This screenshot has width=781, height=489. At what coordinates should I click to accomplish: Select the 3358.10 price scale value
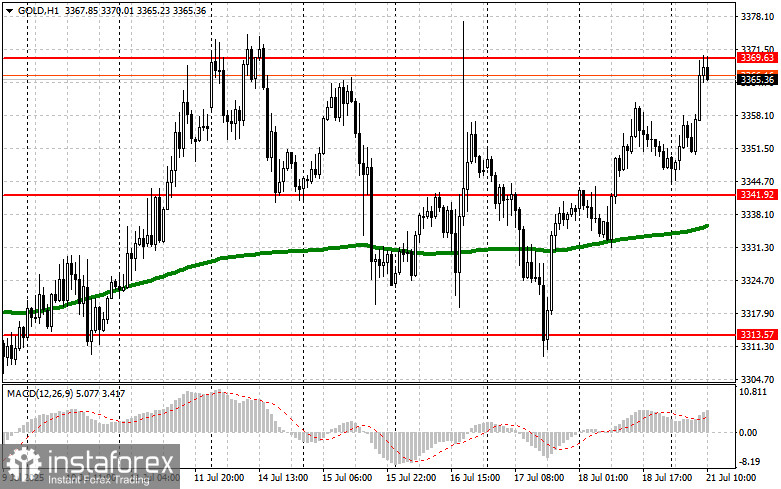coord(757,116)
